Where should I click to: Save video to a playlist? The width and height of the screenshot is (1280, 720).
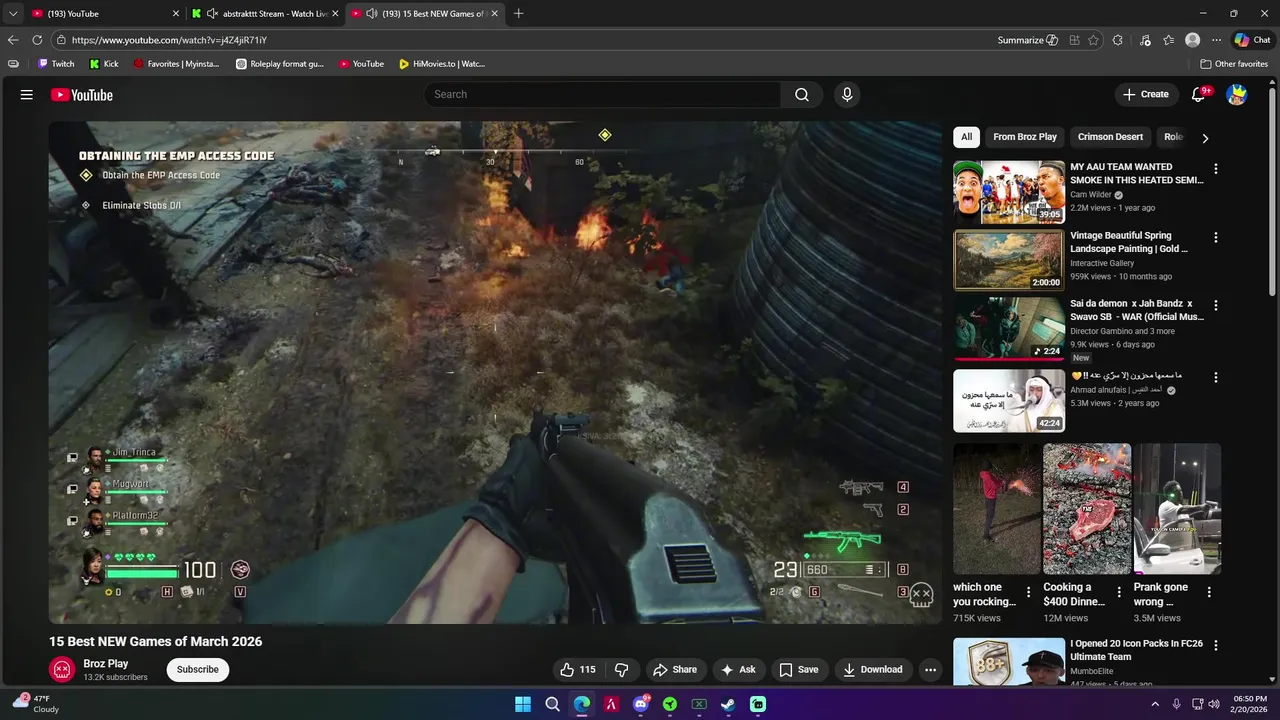(x=798, y=670)
